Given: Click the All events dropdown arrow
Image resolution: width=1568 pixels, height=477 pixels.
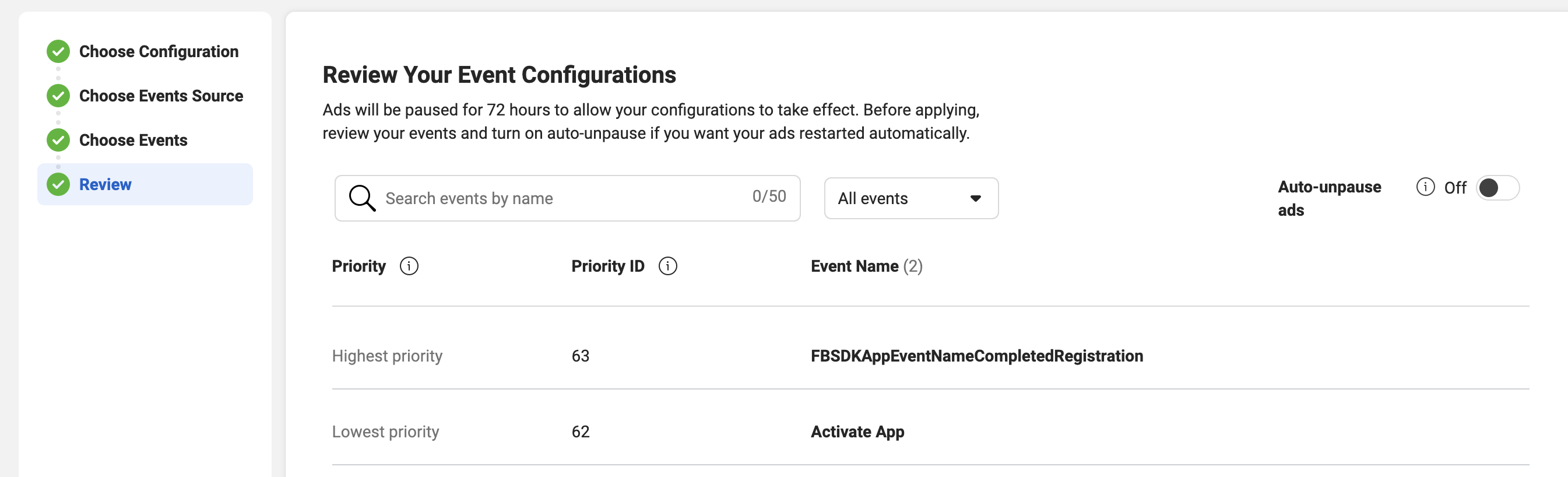Looking at the screenshot, I should (x=975, y=199).
